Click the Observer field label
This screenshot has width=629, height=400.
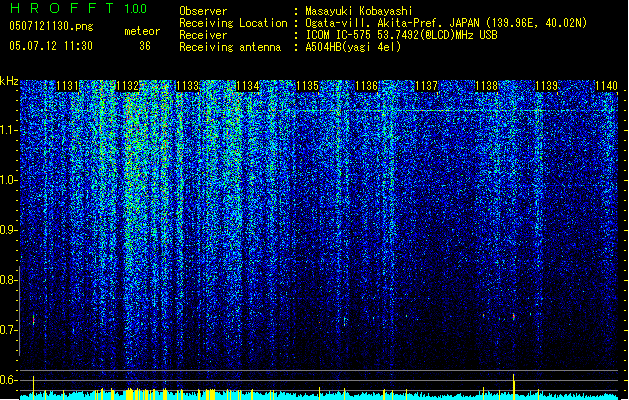[x=203, y=11]
